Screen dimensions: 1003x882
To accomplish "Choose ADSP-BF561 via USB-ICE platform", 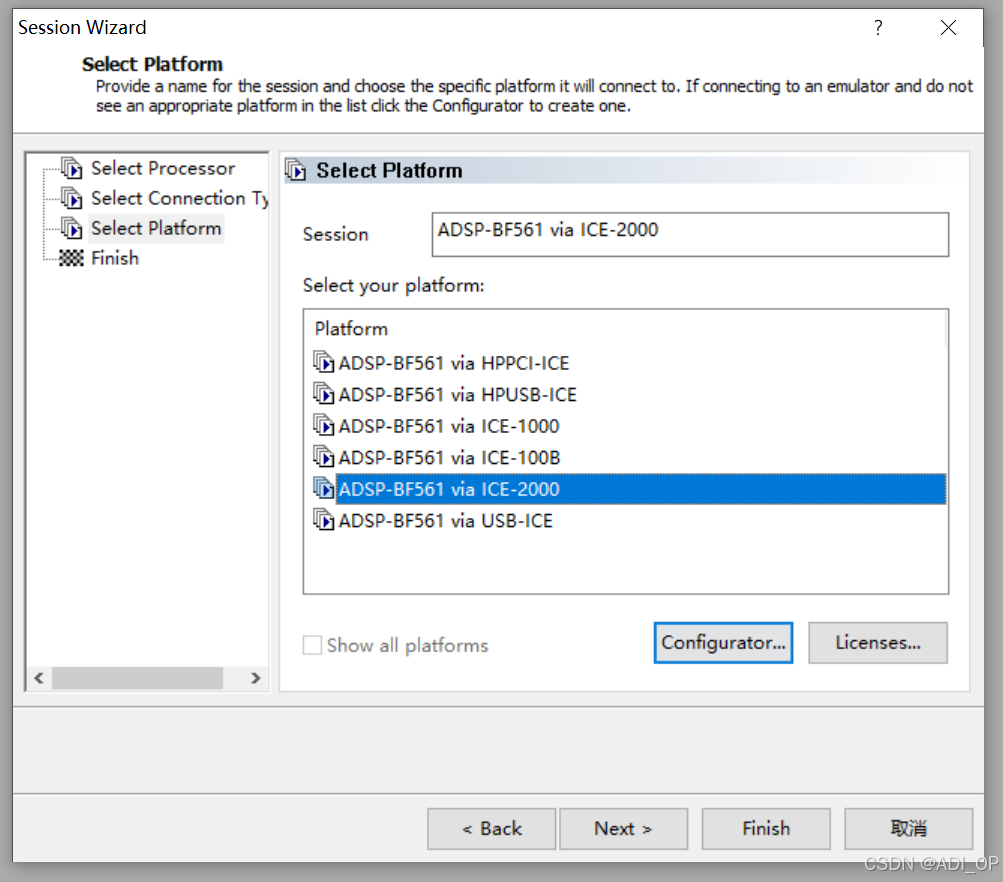I will (x=445, y=521).
